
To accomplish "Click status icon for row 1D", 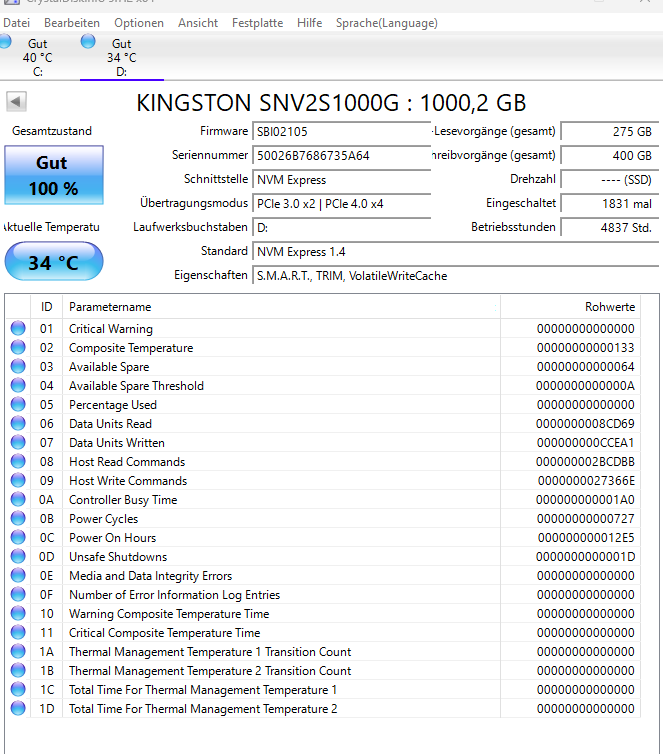I will pos(18,708).
